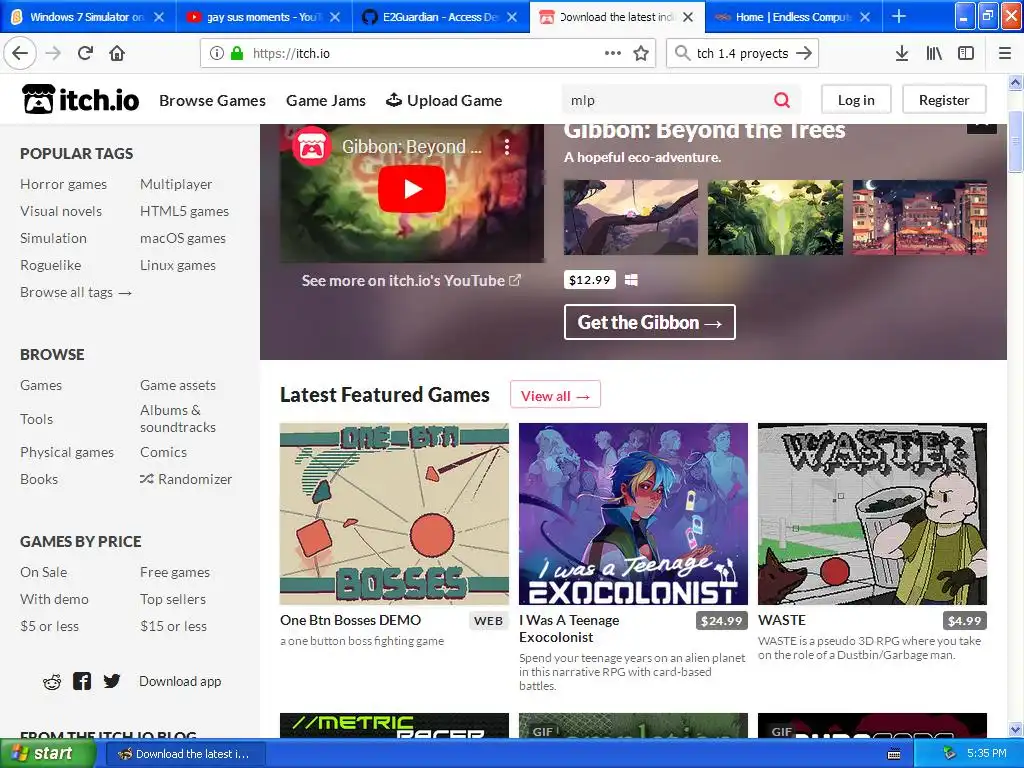Click the Log in button
Viewport: 1024px width, 768px height.
click(856, 100)
